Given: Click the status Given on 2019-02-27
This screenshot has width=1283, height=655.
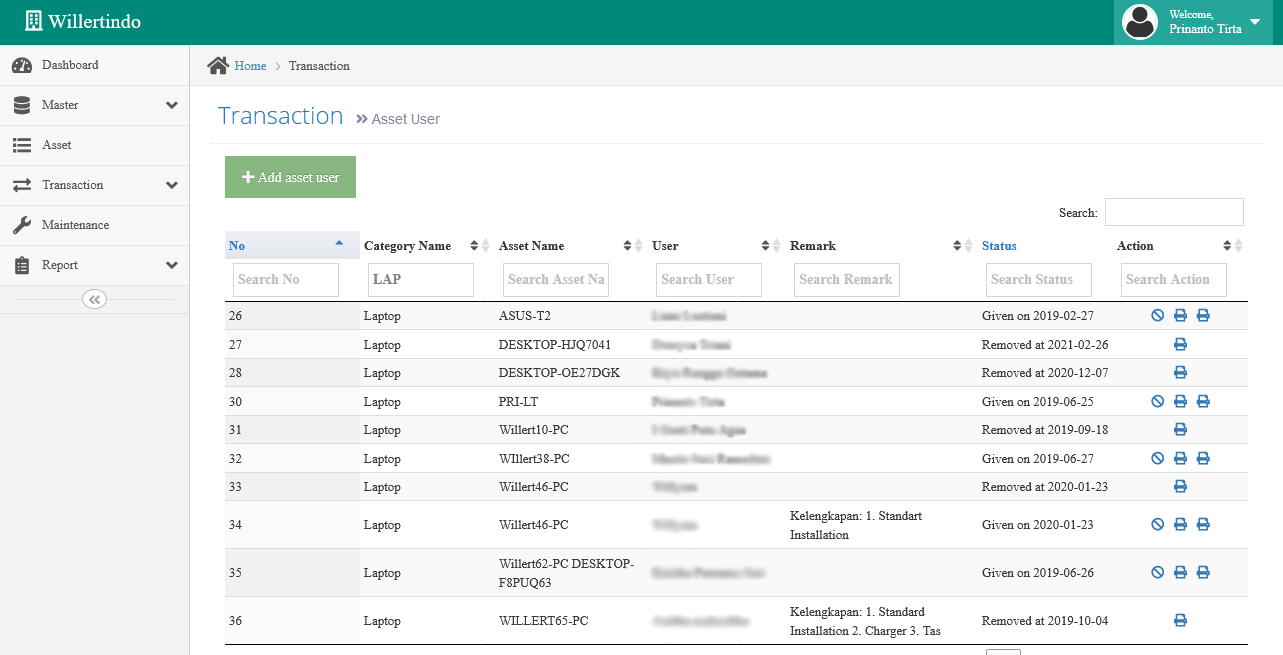Looking at the screenshot, I should tap(1036, 316).
